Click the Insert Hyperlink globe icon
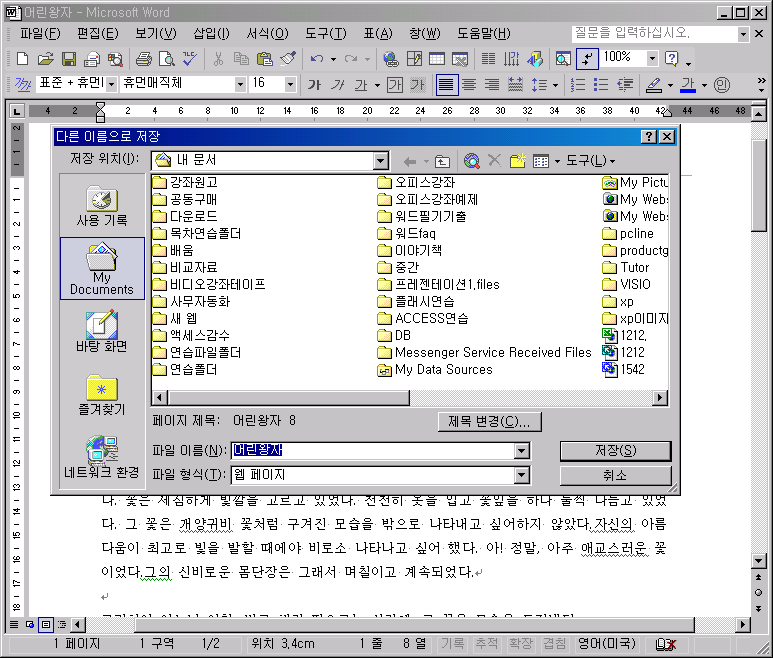 pyautogui.click(x=390, y=59)
